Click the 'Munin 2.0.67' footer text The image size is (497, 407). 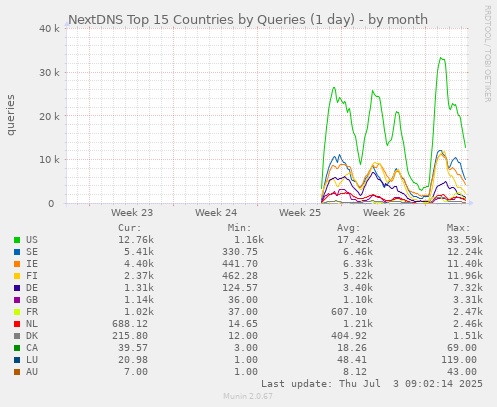click(x=248, y=396)
